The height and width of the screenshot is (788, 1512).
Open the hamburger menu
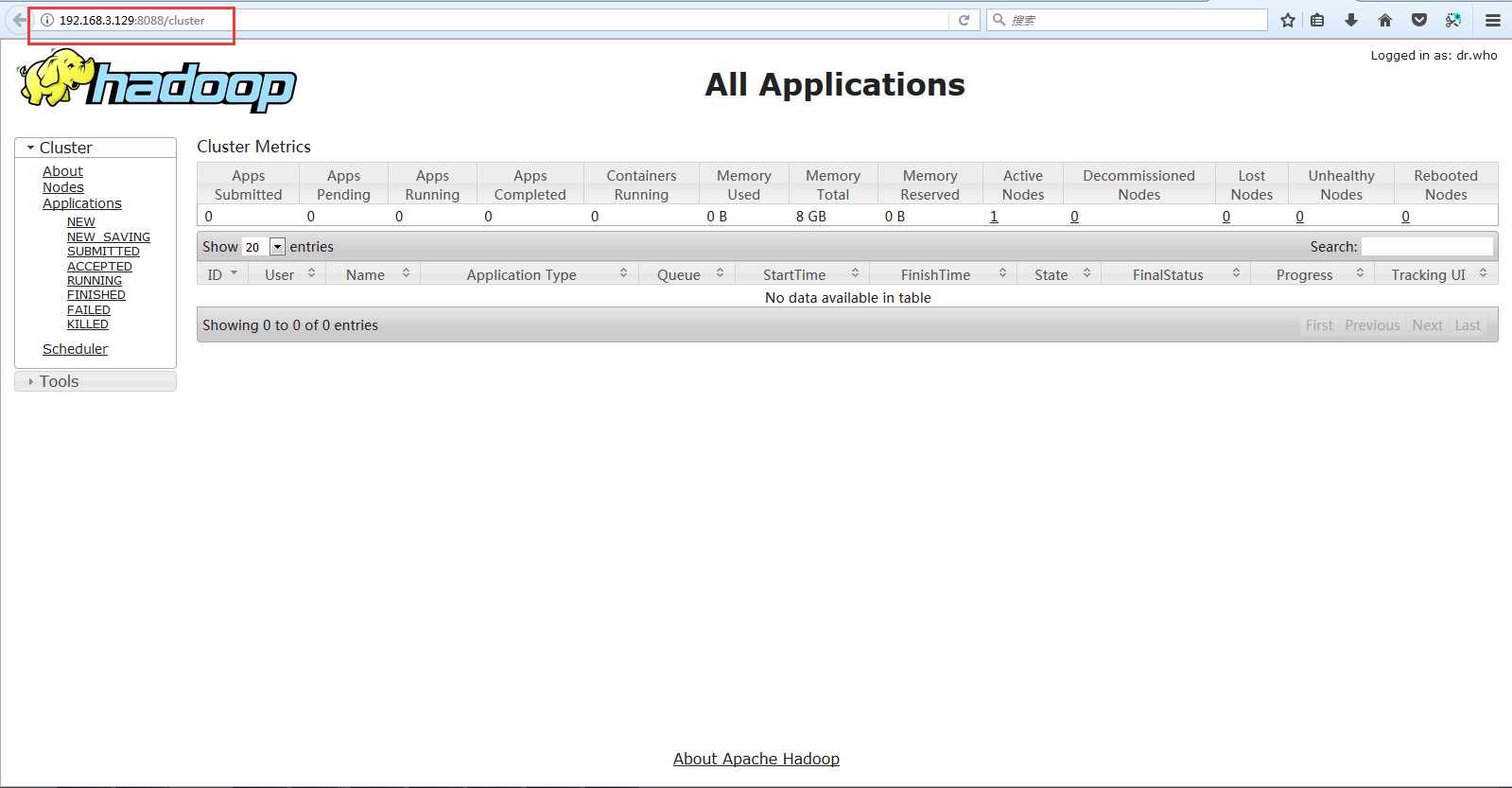(x=1493, y=20)
